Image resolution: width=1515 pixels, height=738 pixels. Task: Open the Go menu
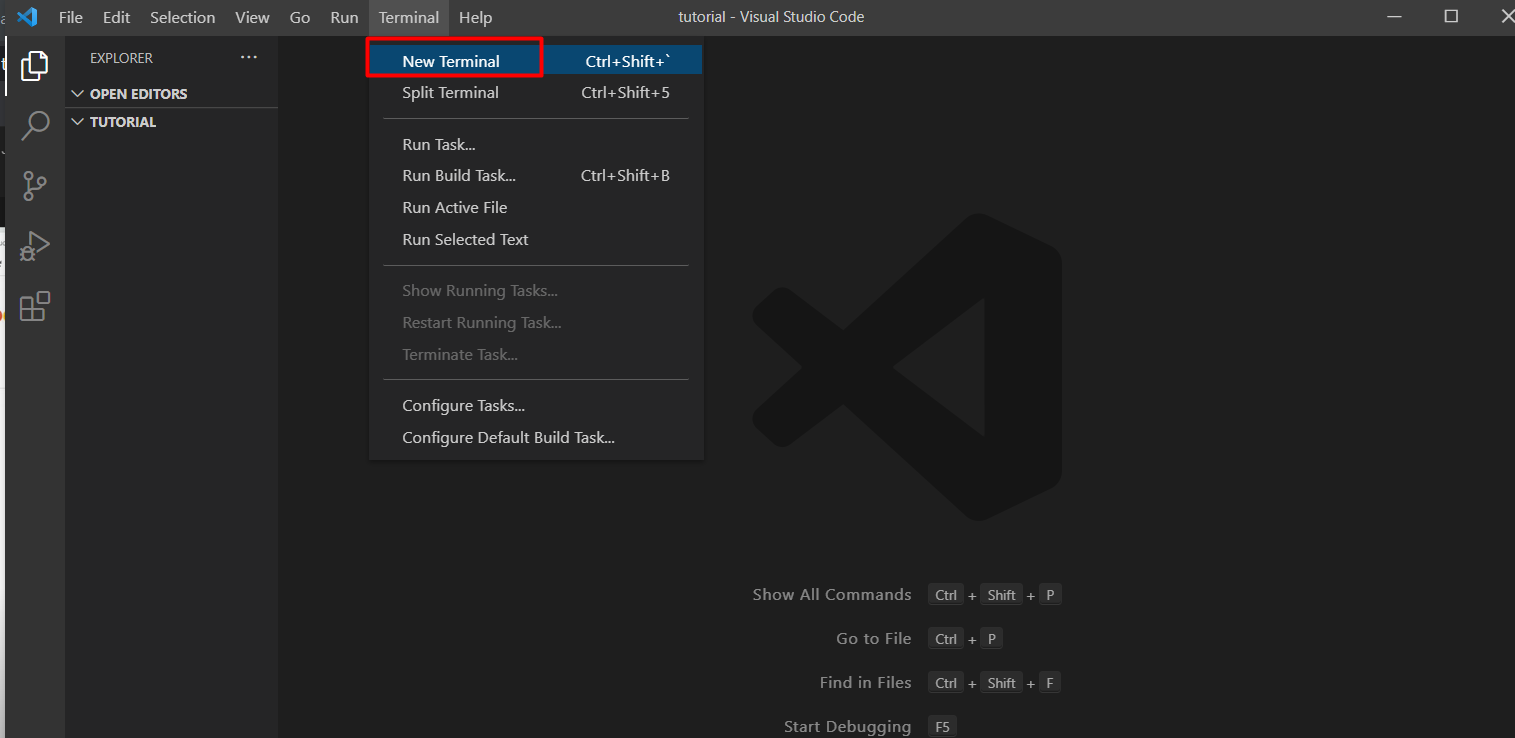[x=300, y=17]
